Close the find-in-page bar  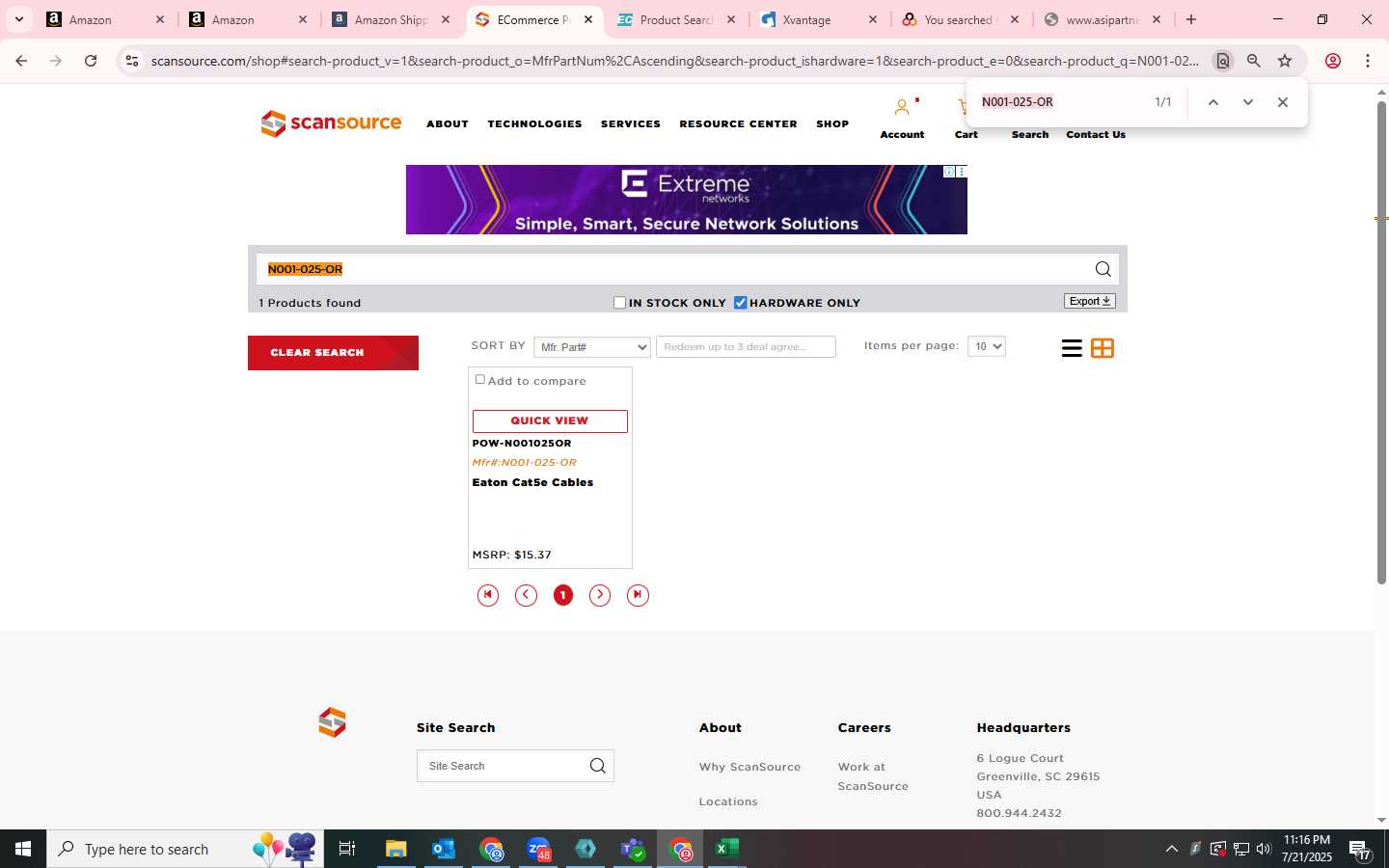click(x=1283, y=102)
